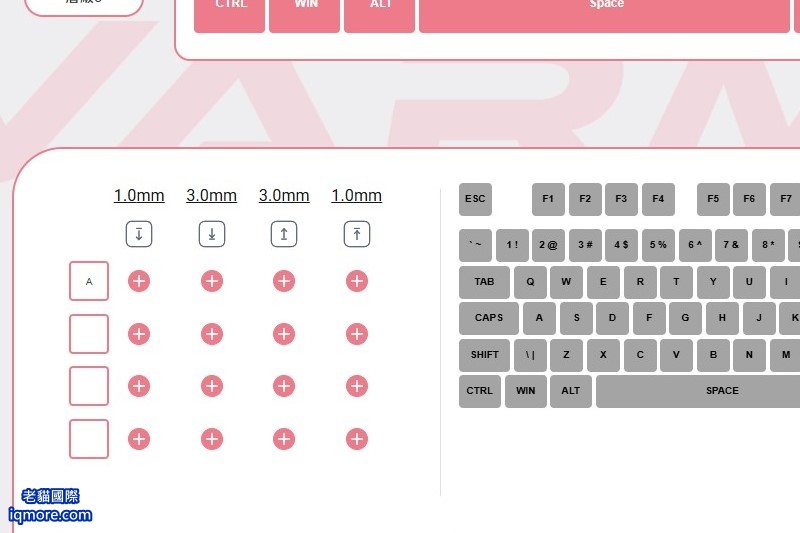Click the first press-down bottom icon under 1.0mm
This screenshot has height=533, width=800.
139,234
